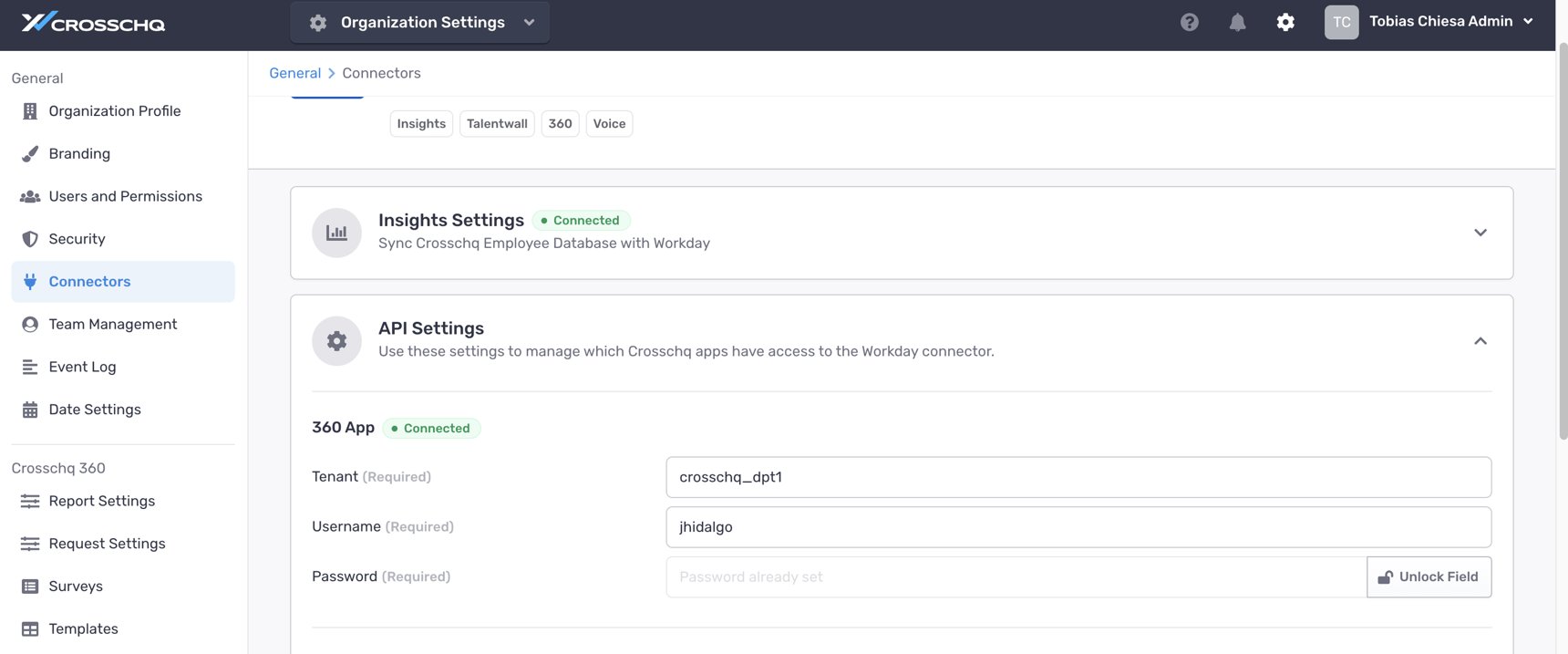Go to General breadcrumb link
Viewport: 1568px width, 654px height.
tap(294, 73)
